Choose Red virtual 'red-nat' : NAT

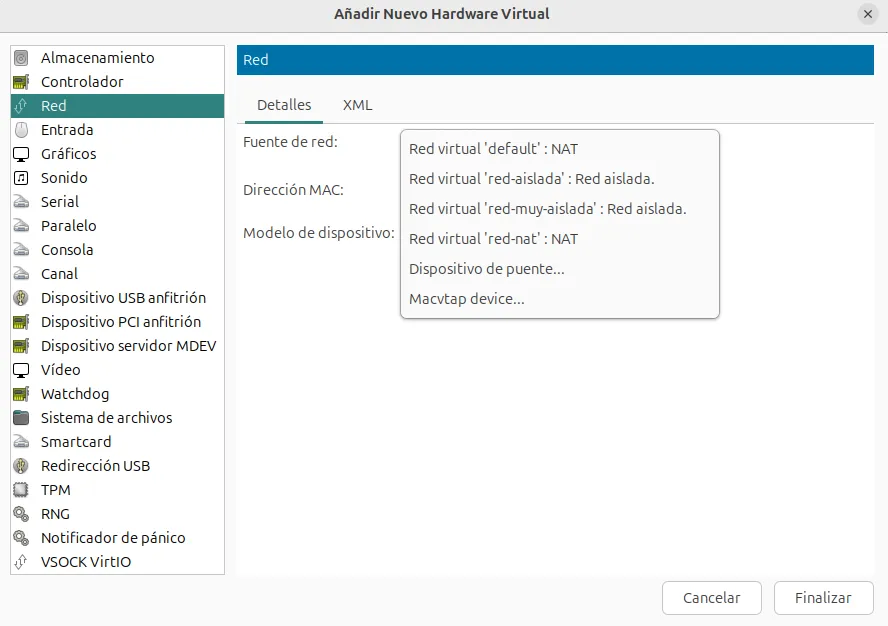pos(493,239)
